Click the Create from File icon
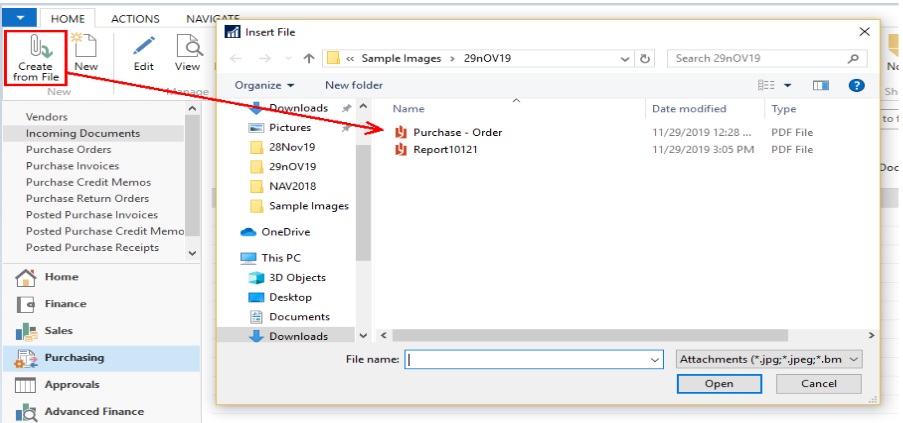Viewport: 903px width, 423px height. [36, 48]
